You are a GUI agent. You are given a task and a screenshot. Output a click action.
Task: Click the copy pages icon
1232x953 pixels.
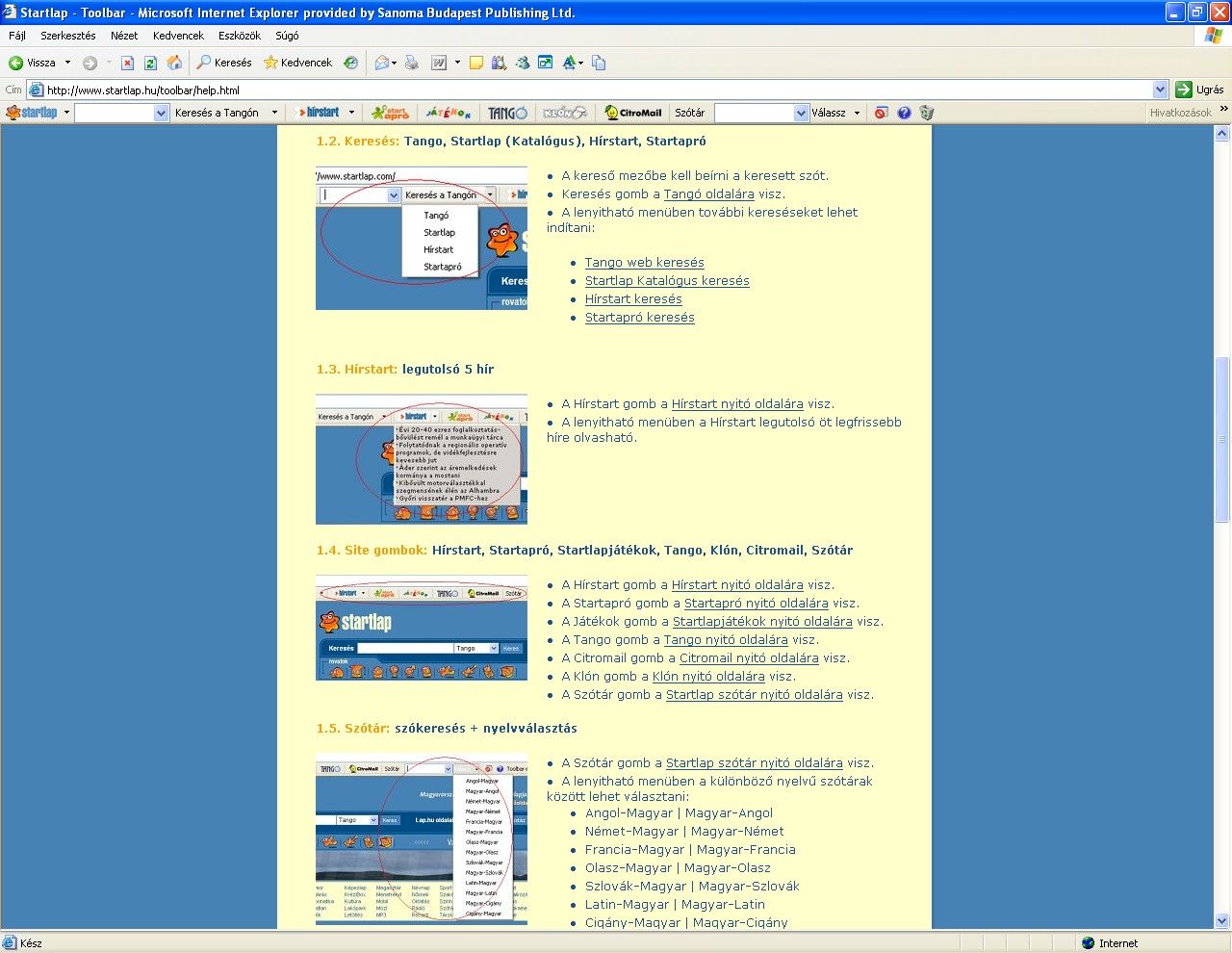pyautogui.click(x=599, y=63)
